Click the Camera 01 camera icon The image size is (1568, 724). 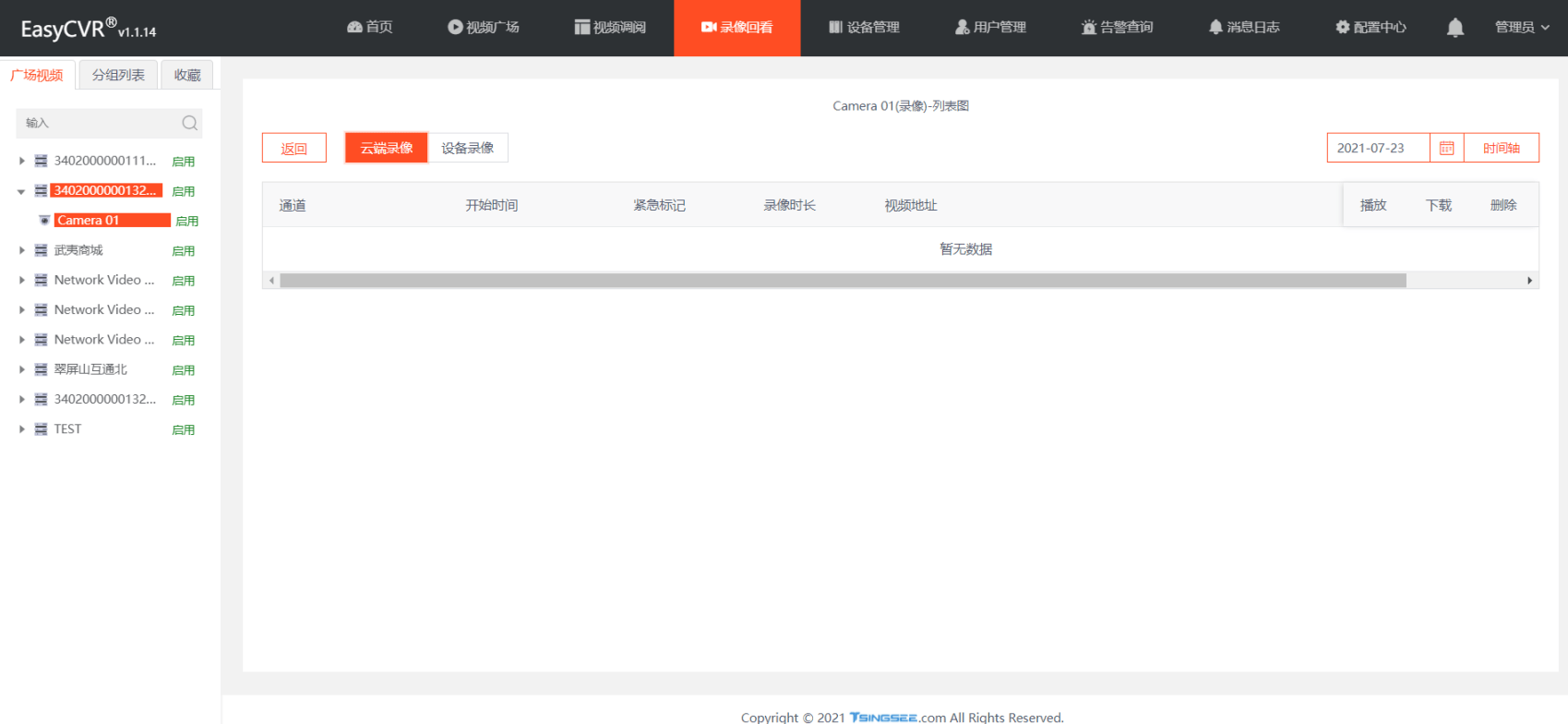pyautogui.click(x=44, y=221)
